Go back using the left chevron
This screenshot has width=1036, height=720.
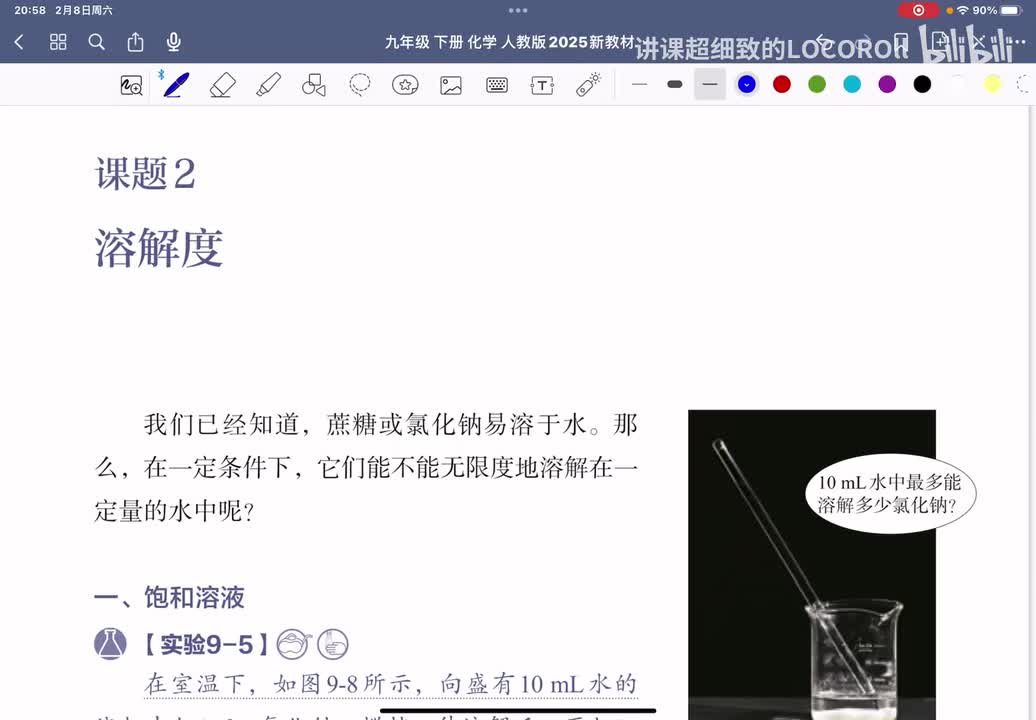point(19,42)
